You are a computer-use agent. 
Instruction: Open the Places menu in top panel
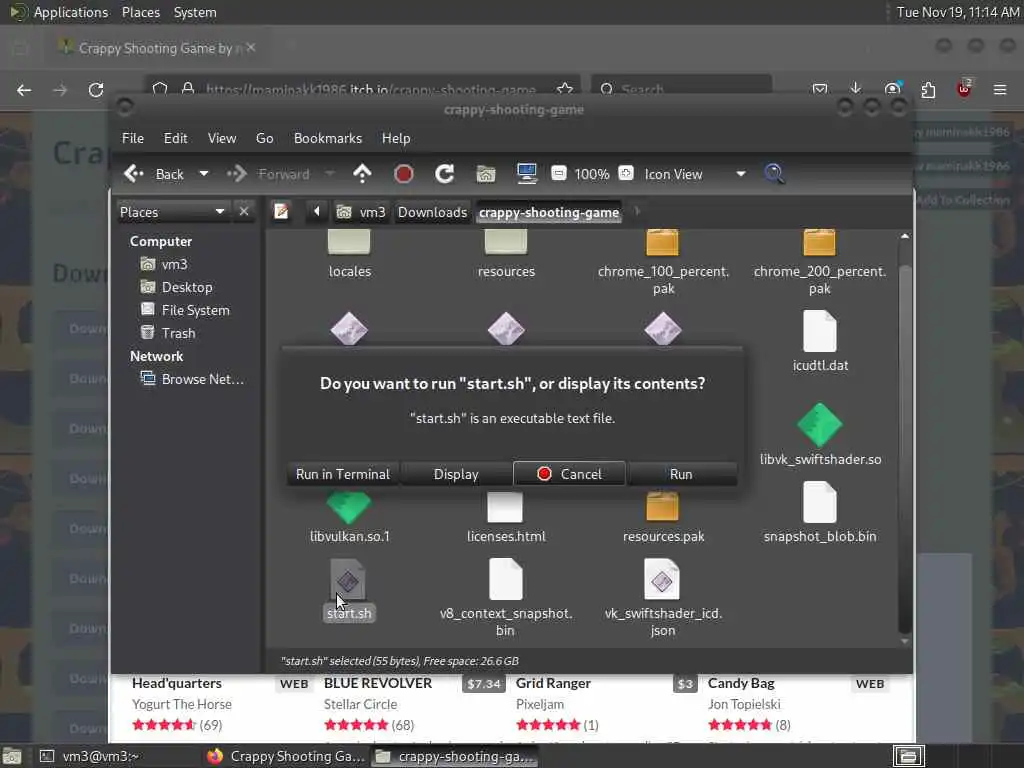[140, 12]
